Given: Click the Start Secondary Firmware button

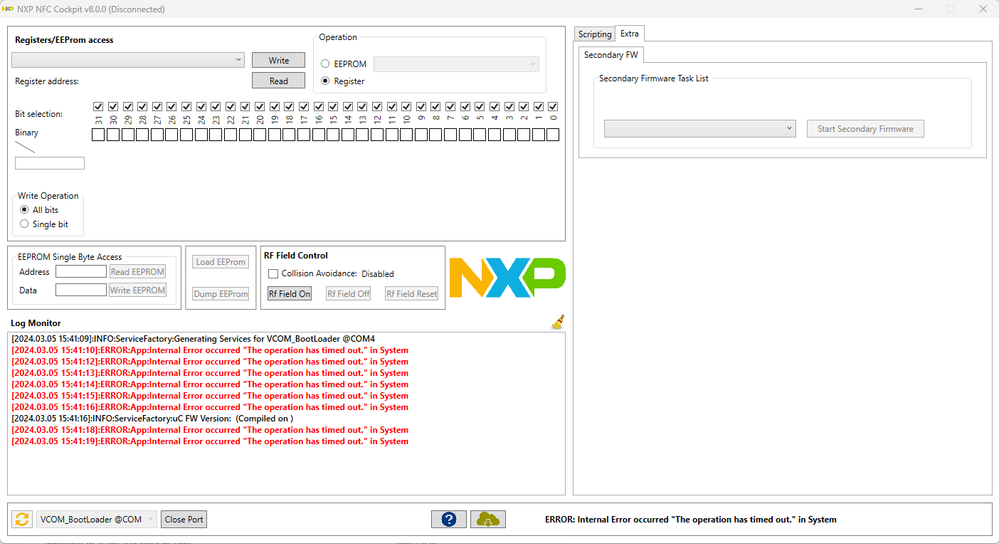Looking at the screenshot, I should click(865, 129).
